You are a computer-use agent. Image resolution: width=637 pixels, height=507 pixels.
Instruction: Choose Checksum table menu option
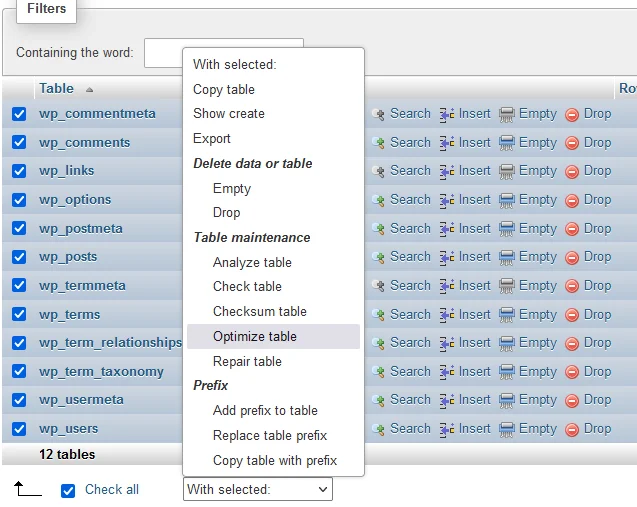tap(273, 312)
